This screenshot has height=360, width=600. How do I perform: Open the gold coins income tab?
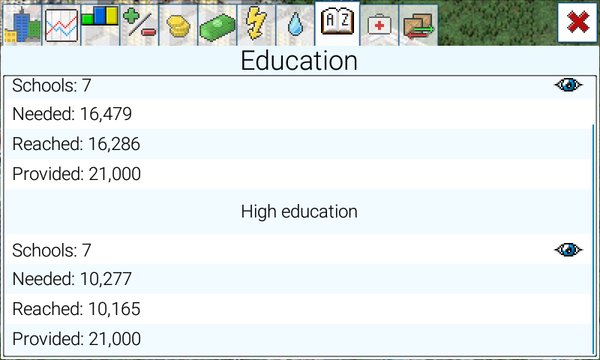click(178, 25)
